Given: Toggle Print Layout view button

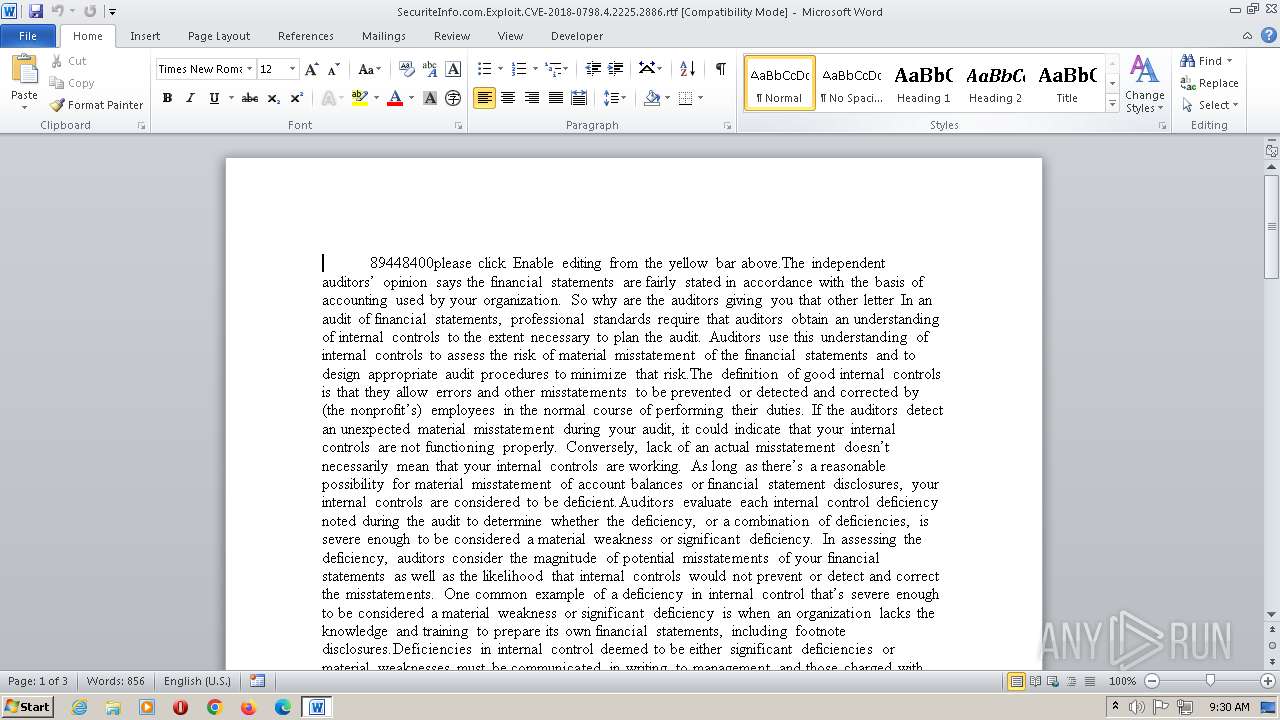Looking at the screenshot, I should coord(1017,681).
